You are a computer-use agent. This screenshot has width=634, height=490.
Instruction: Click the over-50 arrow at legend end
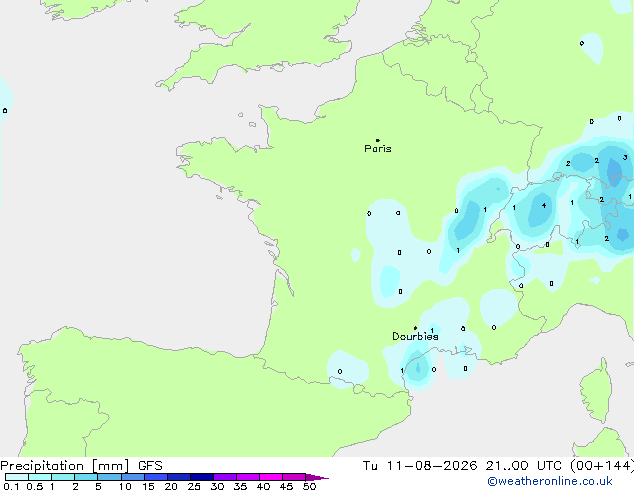[x=317, y=477]
